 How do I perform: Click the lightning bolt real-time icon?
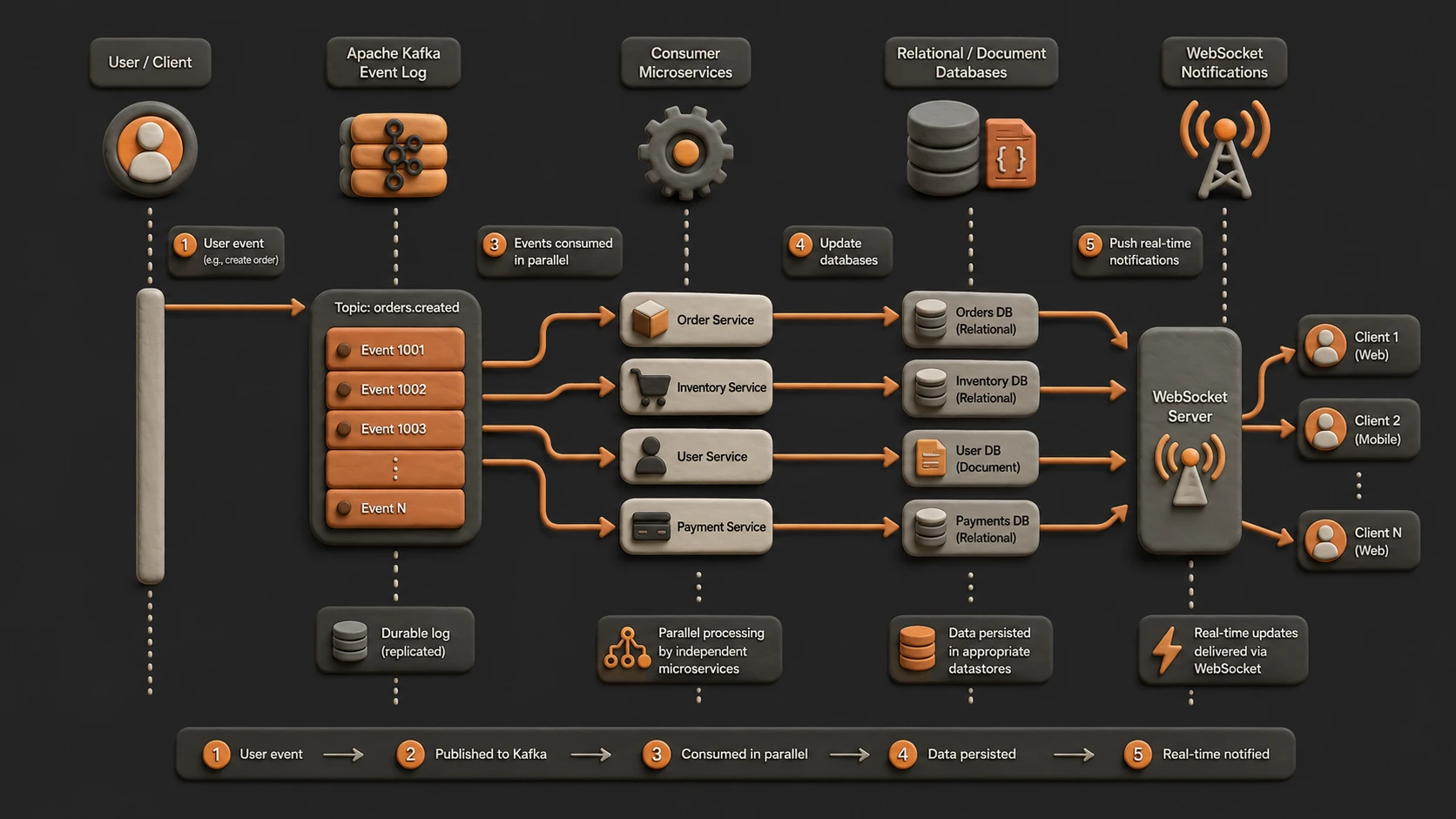pyautogui.click(x=1167, y=650)
